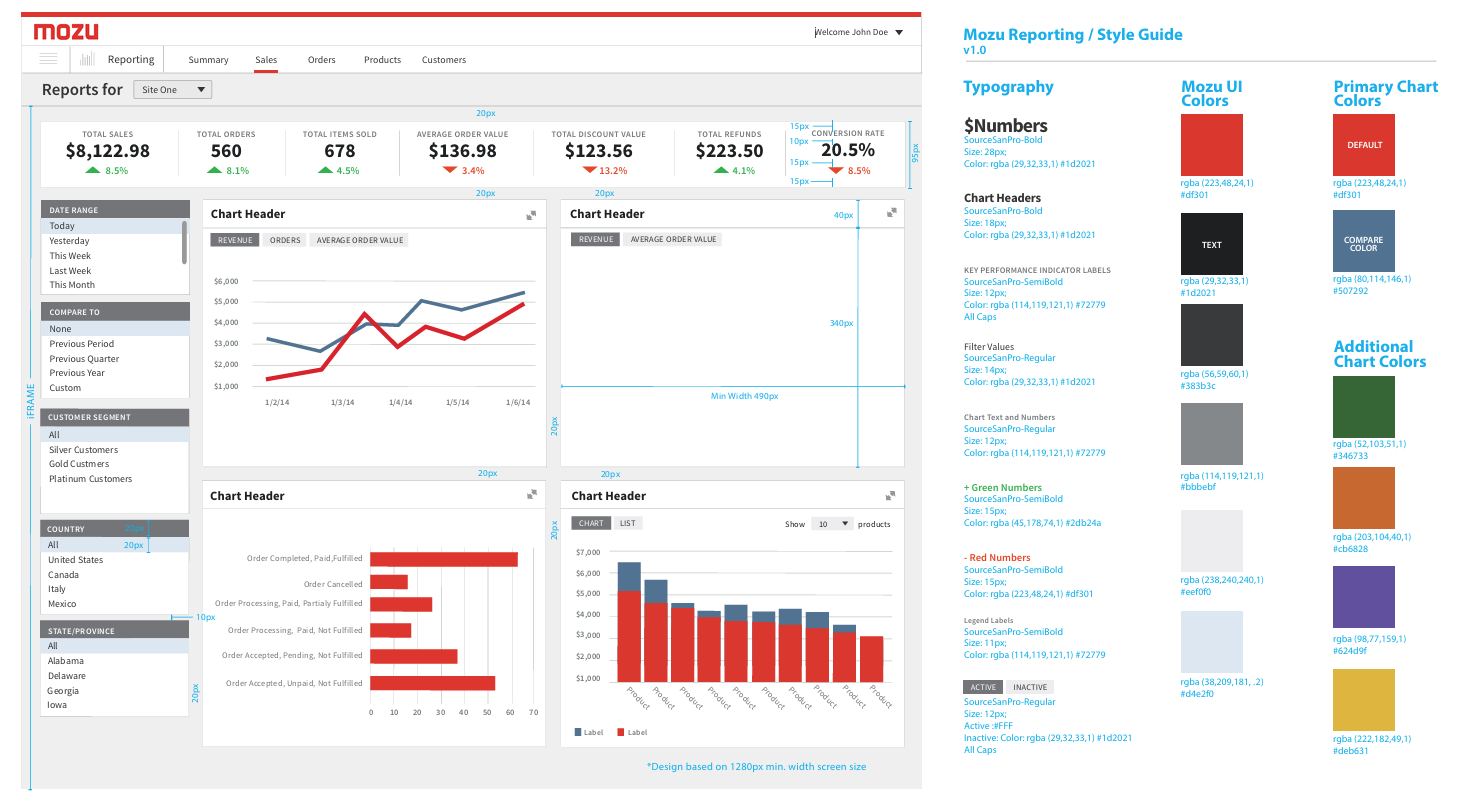Click the green additional chart color swatch
The height and width of the screenshot is (797, 1463).
coord(1364,407)
